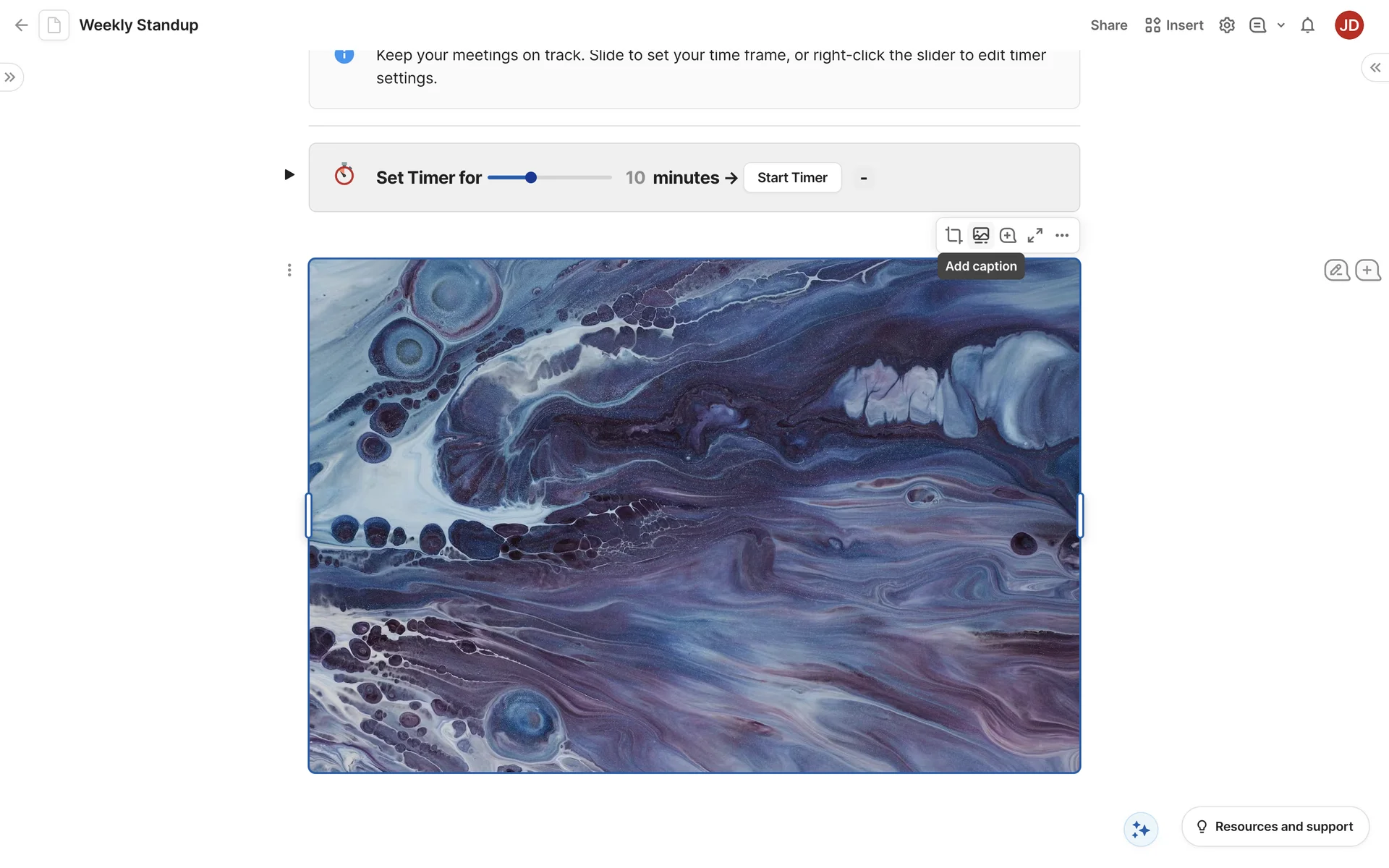Open image more options (three dots)
Screen dimensions: 1389x868
(1061, 235)
